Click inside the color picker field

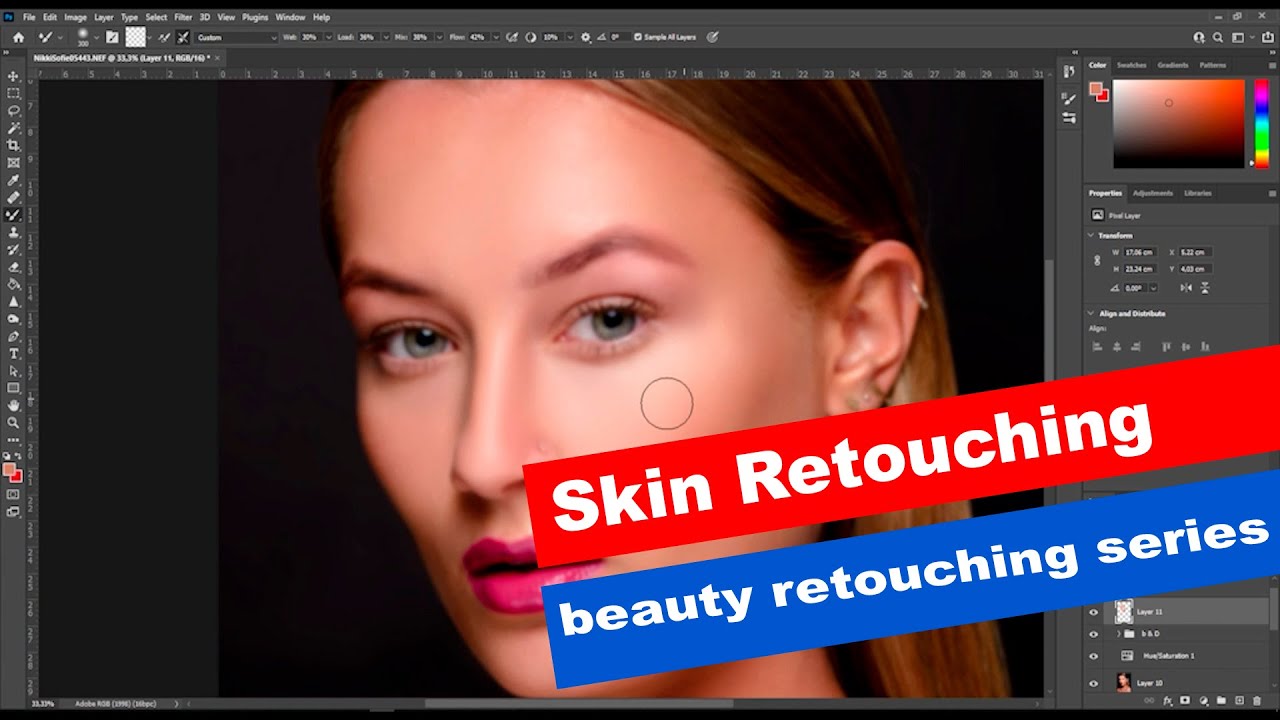point(1179,124)
